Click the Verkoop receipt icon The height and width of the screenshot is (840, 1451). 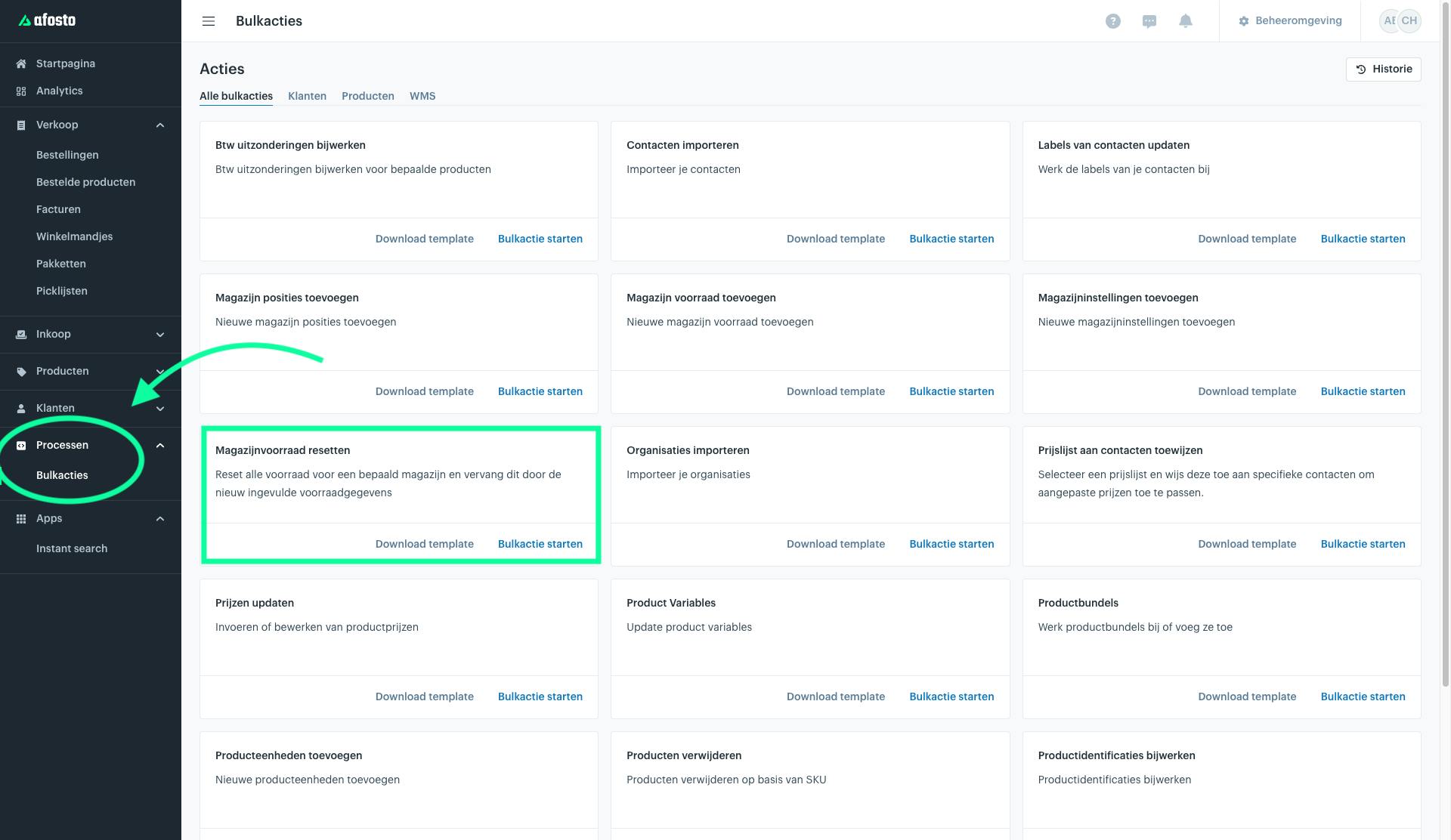click(21, 125)
